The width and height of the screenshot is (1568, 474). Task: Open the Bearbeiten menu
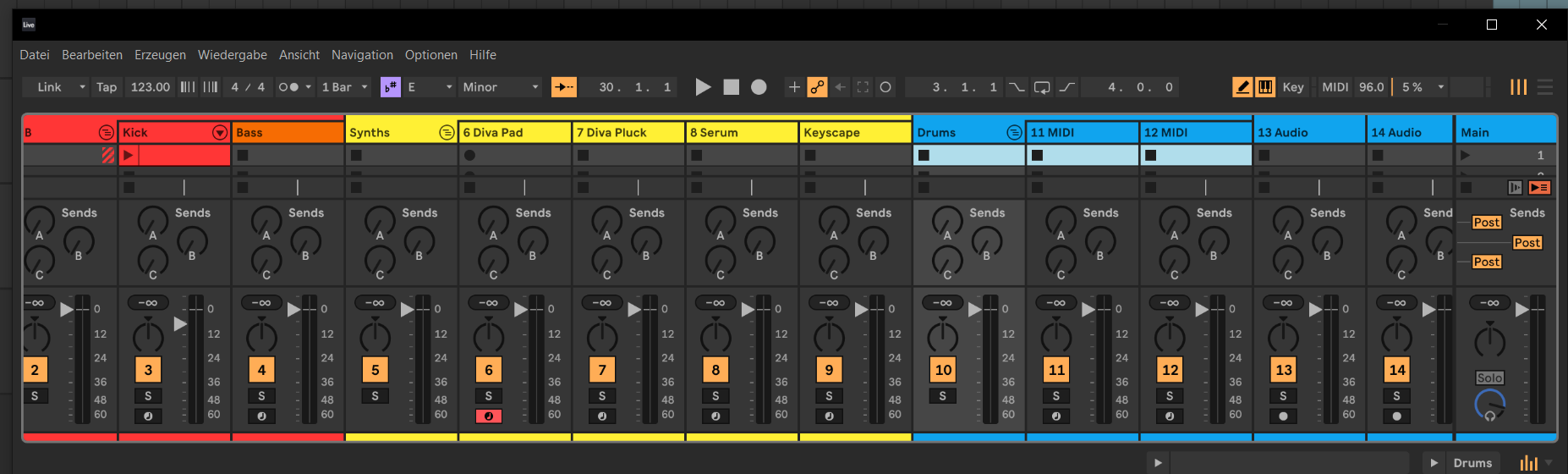(x=92, y=55)
